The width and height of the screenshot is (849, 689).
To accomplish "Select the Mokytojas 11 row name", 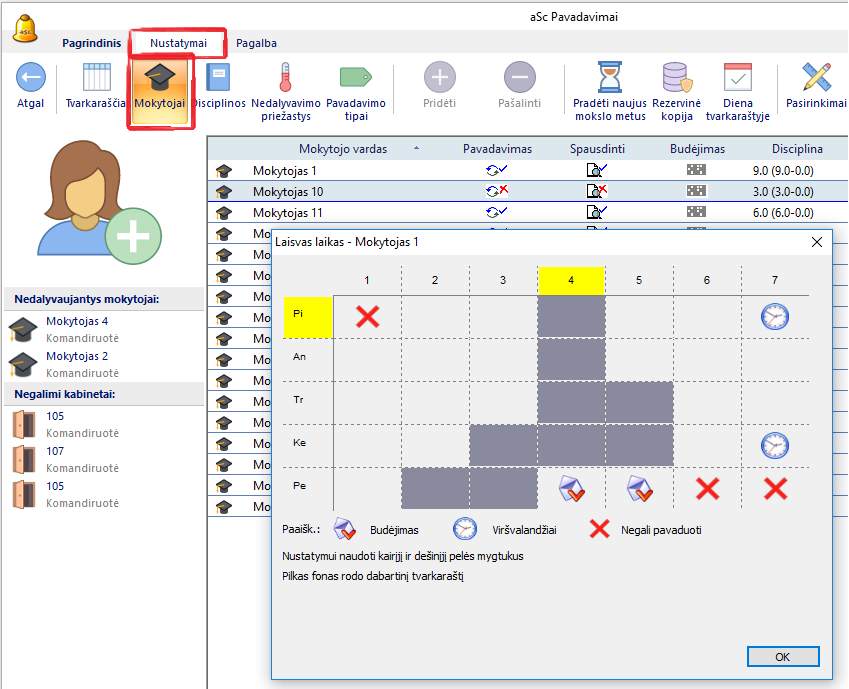I will (287, 213).
